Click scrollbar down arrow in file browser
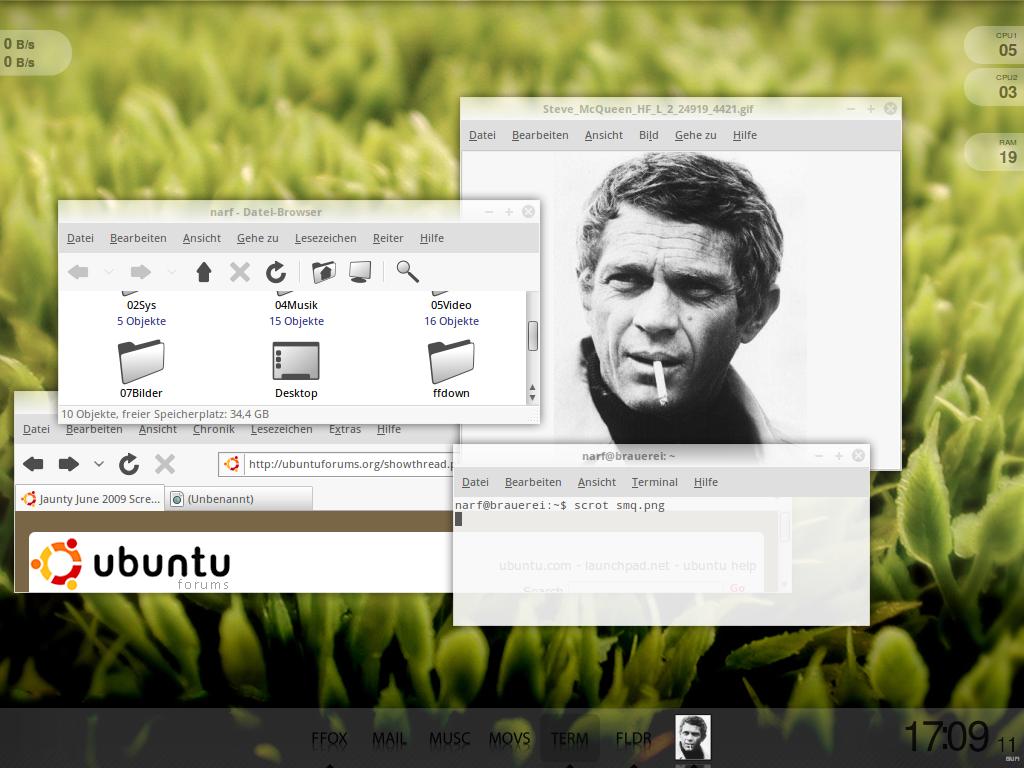The height and width of the screenshot is (768, 1024). point(532,398)
